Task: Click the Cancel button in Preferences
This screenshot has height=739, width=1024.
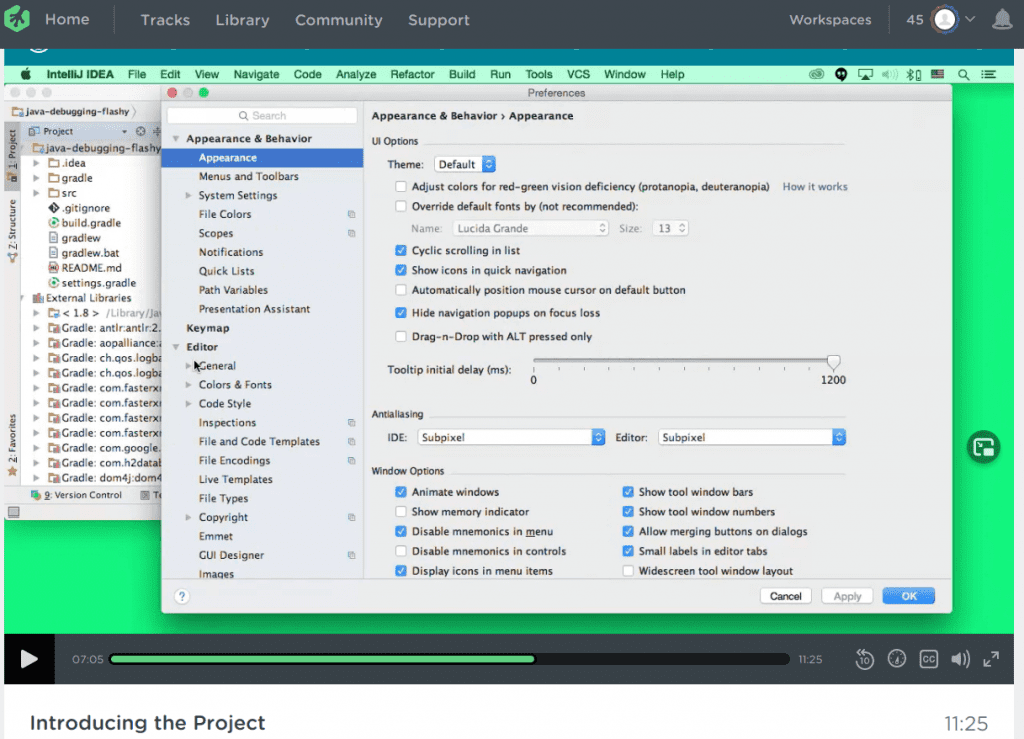Action: click(786, 596)
